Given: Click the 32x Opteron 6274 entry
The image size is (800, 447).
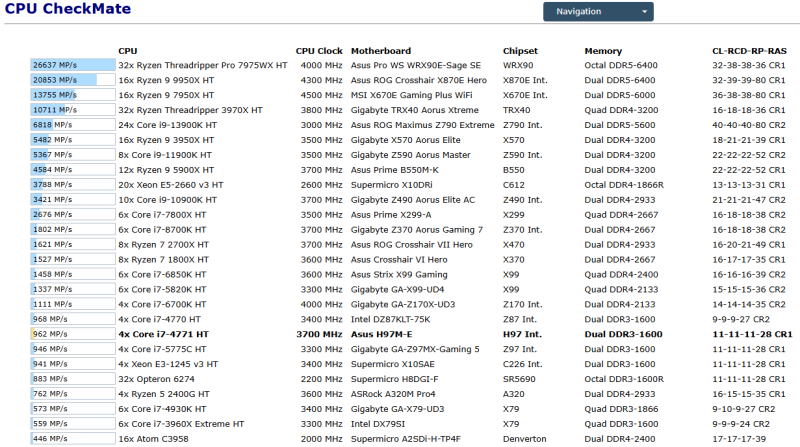Looking at the screenshot, I should coord(156,379).
